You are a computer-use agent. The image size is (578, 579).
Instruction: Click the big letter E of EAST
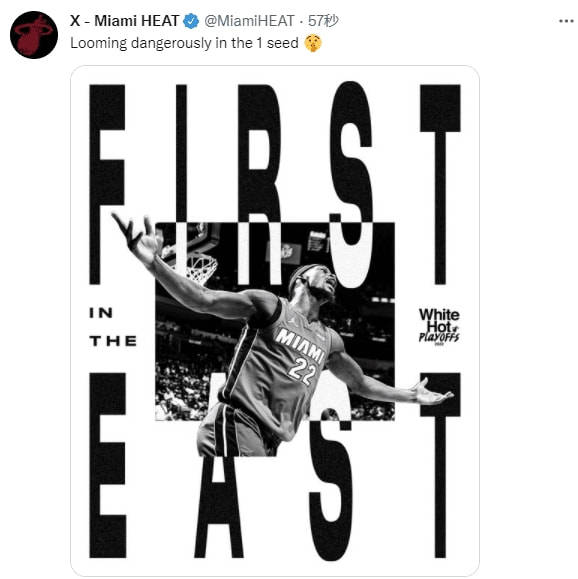[x=107, y=465]
